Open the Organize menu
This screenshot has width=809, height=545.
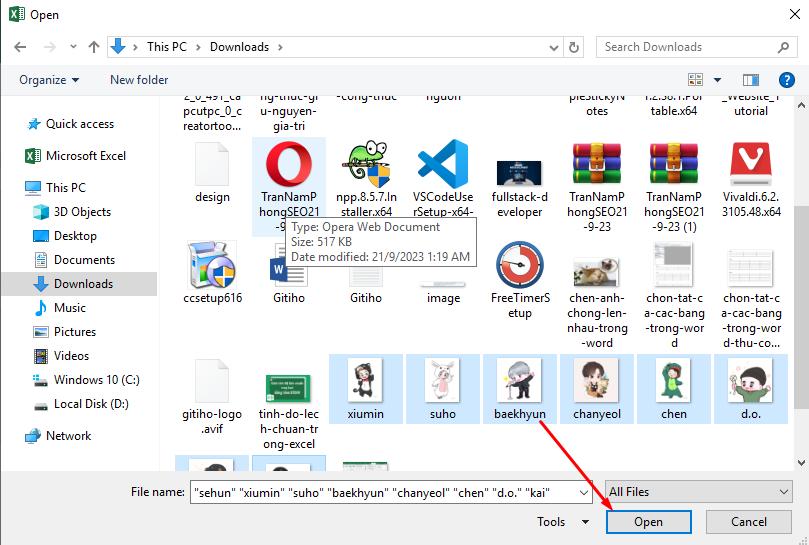click(x=49, y=80)
